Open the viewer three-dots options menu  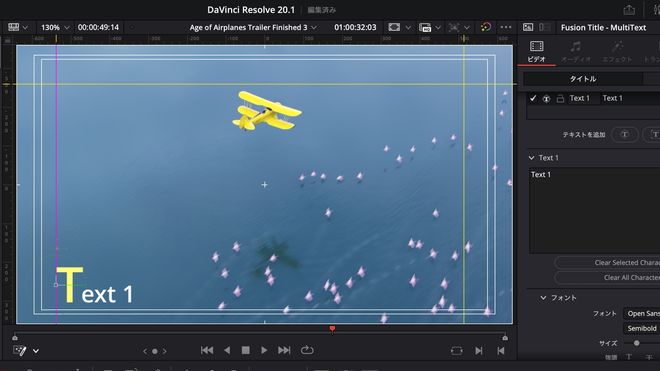click(506, 27)
